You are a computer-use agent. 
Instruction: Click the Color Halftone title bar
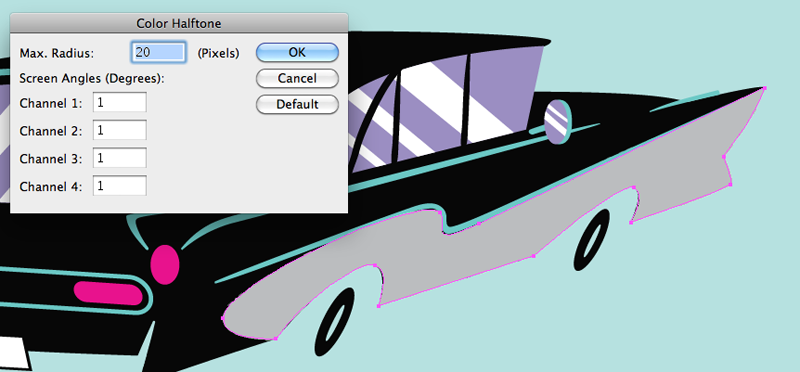pyautogui.click(x=179, y=23)
